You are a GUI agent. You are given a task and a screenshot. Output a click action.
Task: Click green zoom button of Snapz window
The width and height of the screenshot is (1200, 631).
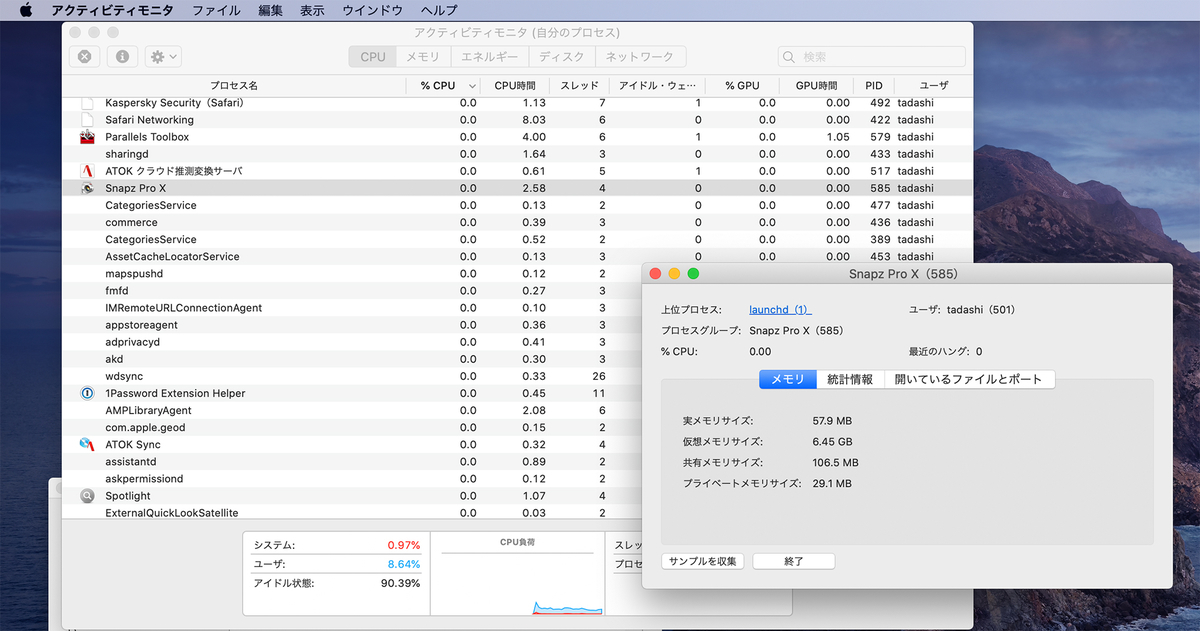coord(694,273)
